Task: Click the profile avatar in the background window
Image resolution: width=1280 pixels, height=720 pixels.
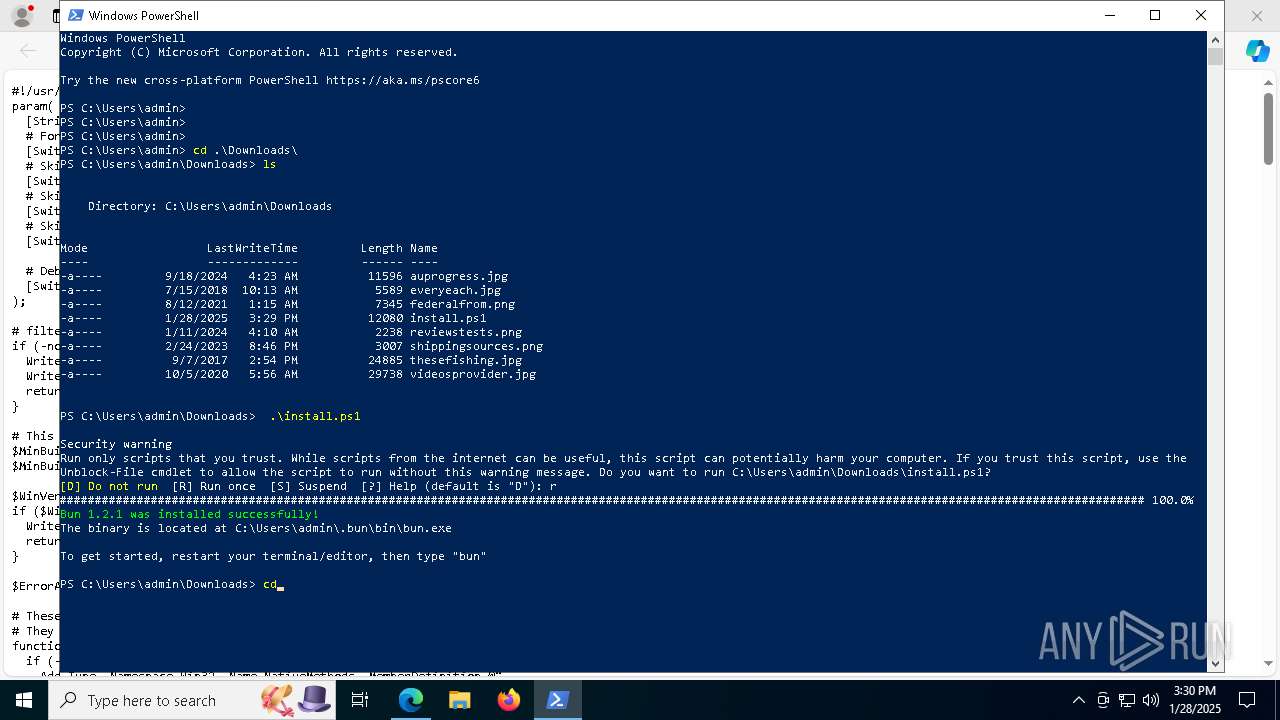Action: pos(20,16)
